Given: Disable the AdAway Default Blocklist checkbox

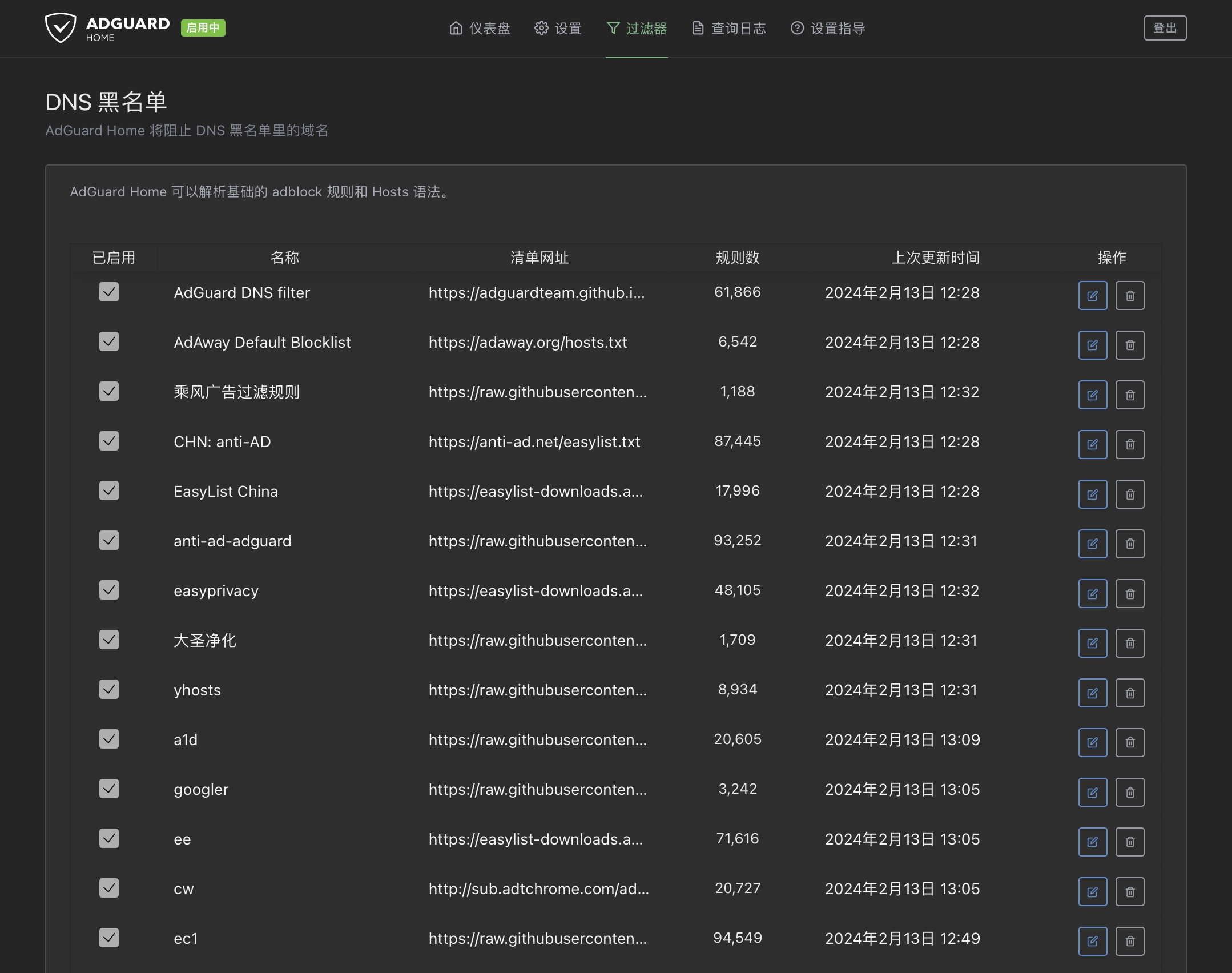Looking at the screenshot, I should (109, 341).
